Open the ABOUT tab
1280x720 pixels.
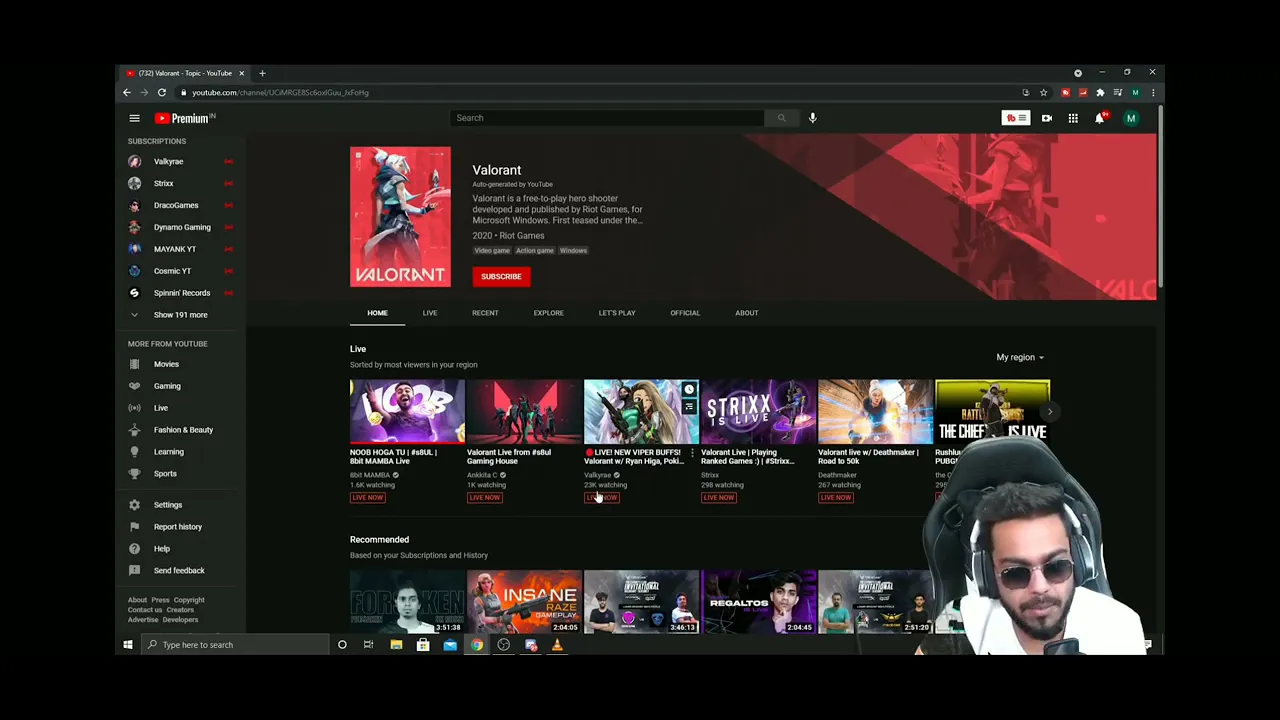click(747, 313)
